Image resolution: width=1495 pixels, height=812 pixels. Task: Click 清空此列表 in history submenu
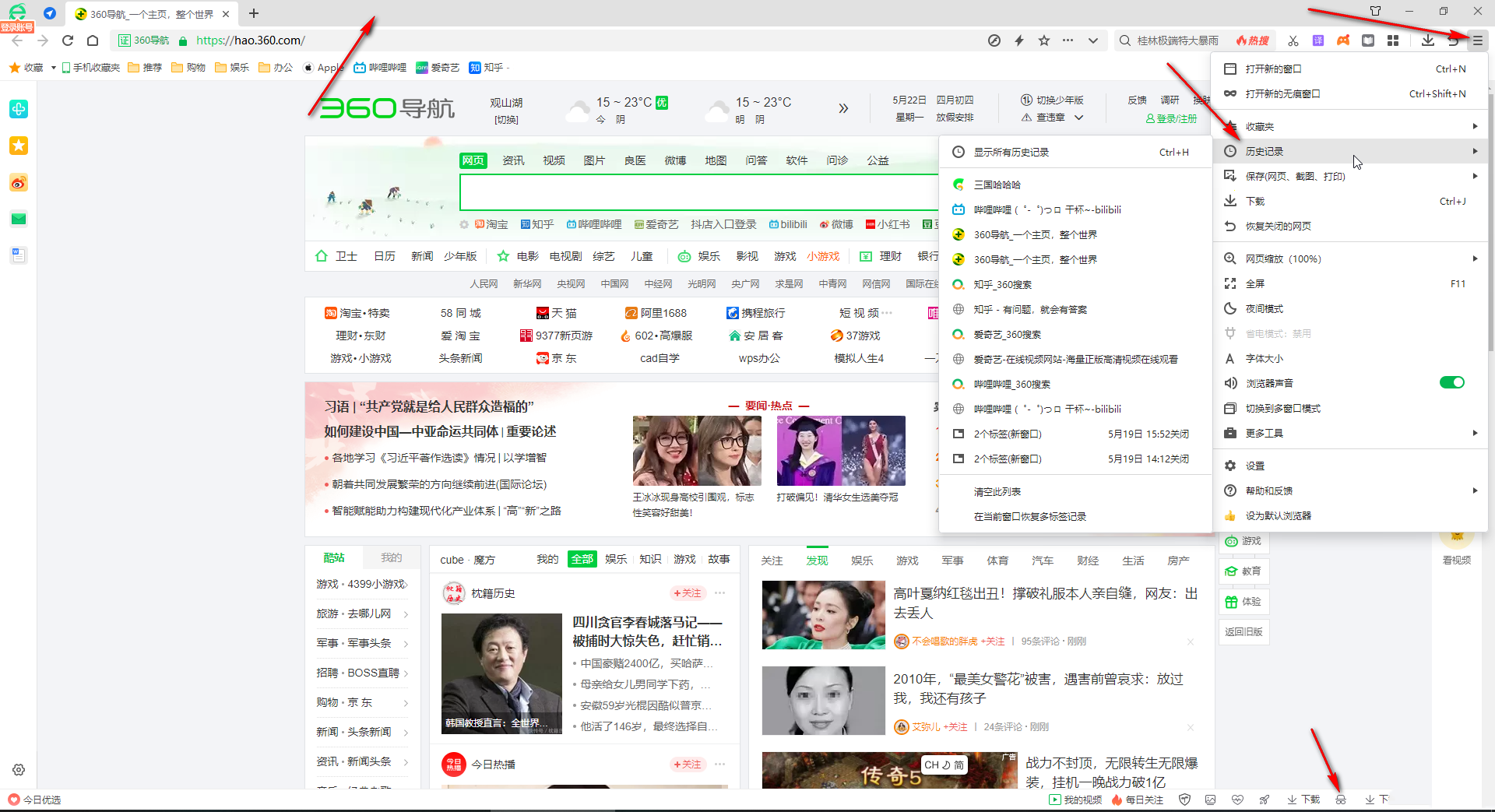click(x=1075, y=491)
